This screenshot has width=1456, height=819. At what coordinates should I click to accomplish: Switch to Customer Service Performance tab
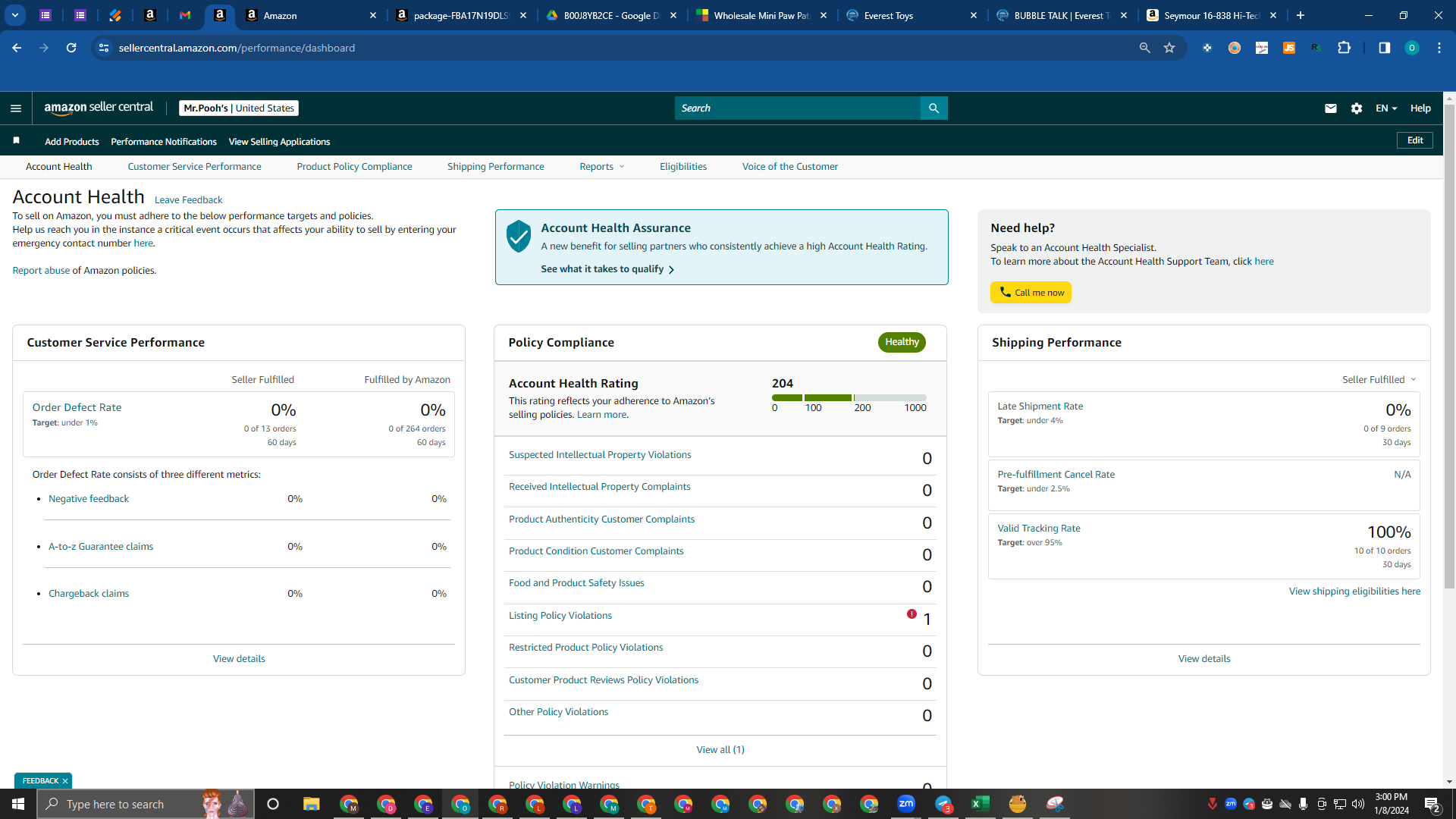[x=194, y=167]
